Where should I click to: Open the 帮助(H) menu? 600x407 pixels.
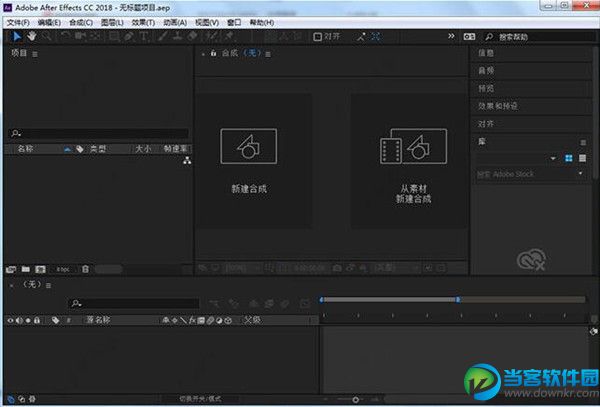(262, 23)
